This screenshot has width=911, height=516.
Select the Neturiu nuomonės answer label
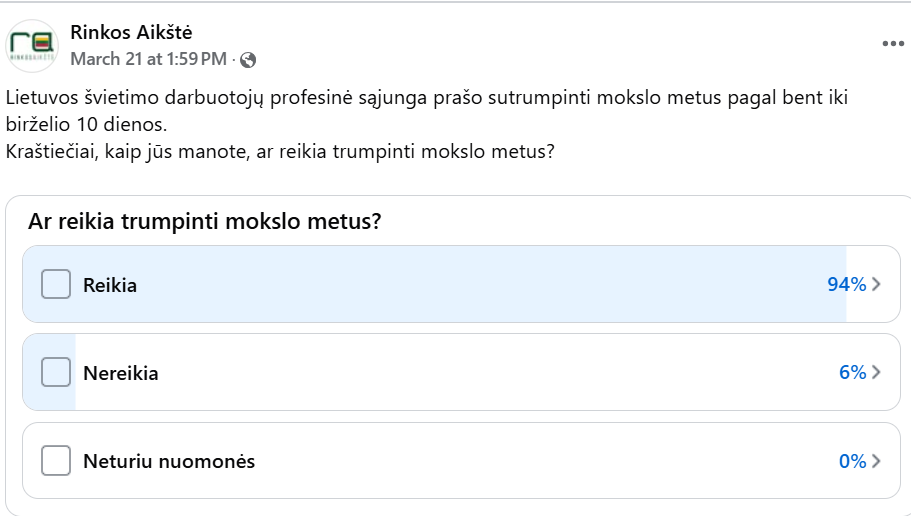coord(169,461)
